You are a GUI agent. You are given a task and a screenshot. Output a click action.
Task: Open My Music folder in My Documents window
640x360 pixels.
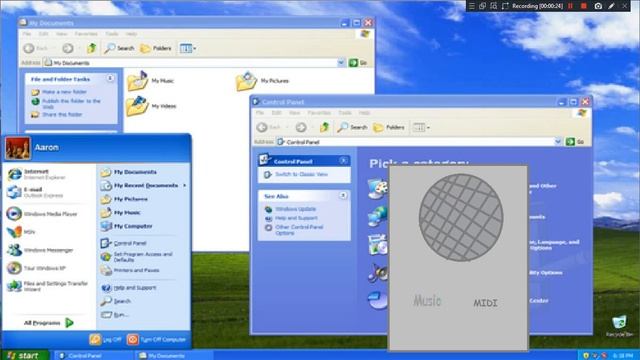pos(151,81)
